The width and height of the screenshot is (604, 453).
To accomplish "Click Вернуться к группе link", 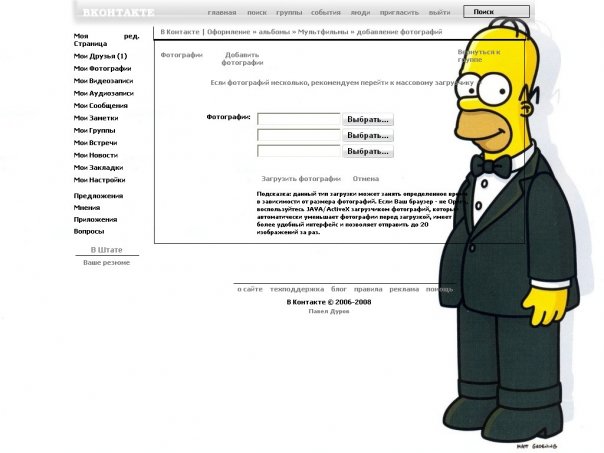I will click(x=479, y=55).
